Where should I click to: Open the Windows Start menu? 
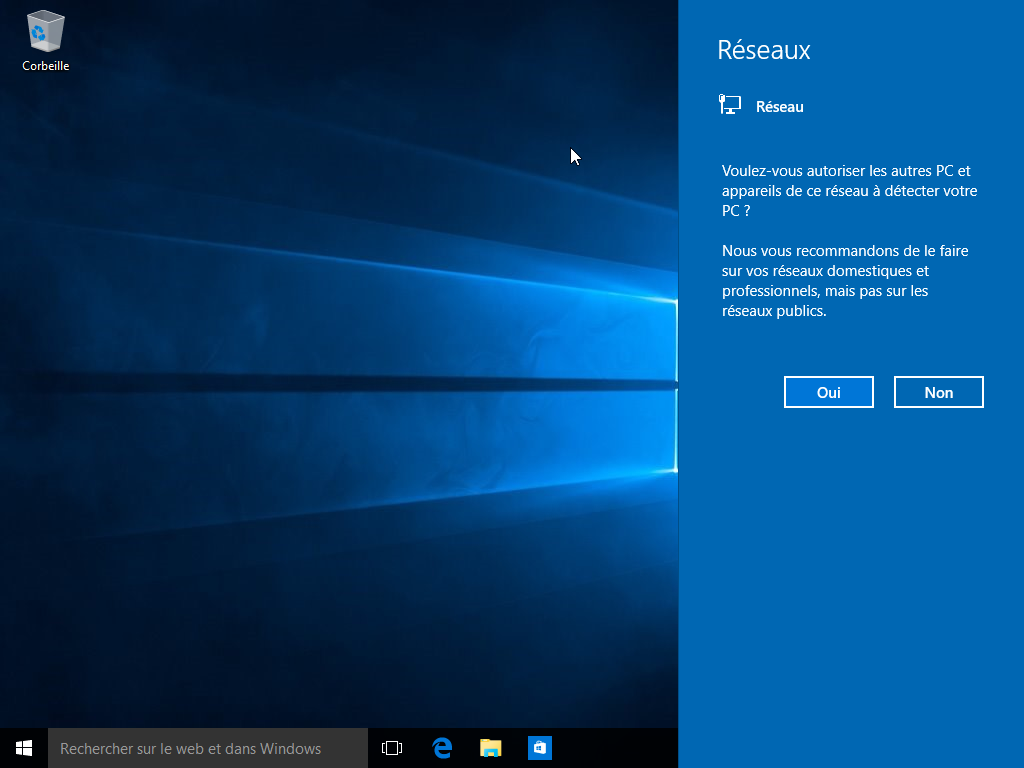coord(24,748)
